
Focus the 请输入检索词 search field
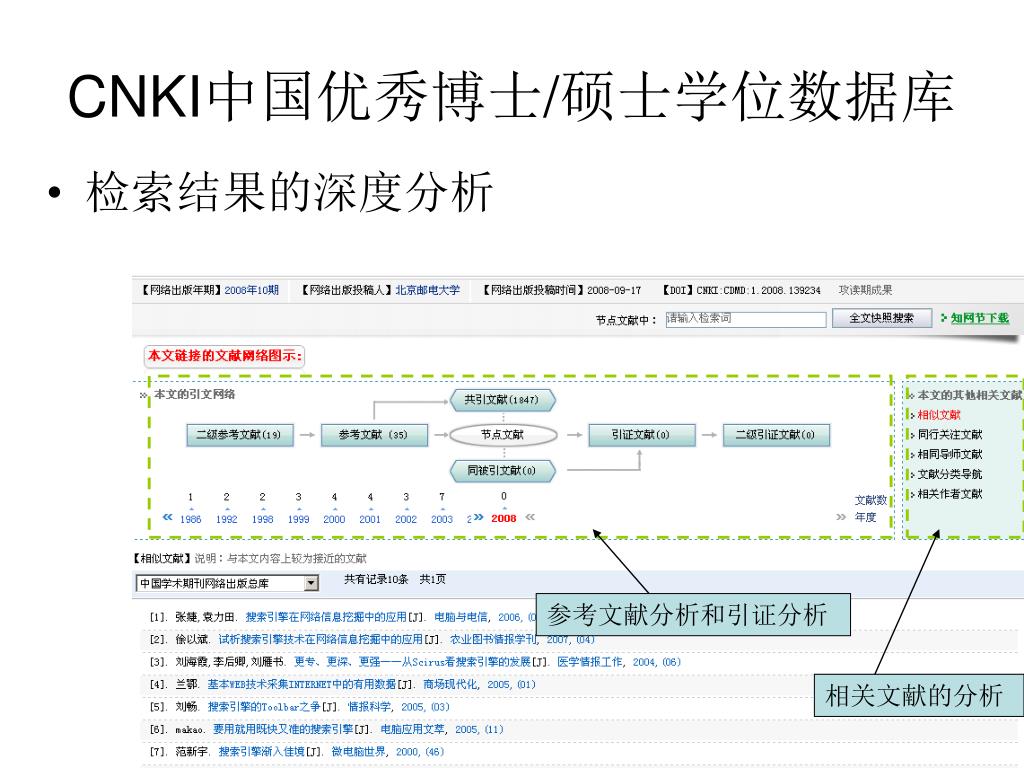[746, 319]
